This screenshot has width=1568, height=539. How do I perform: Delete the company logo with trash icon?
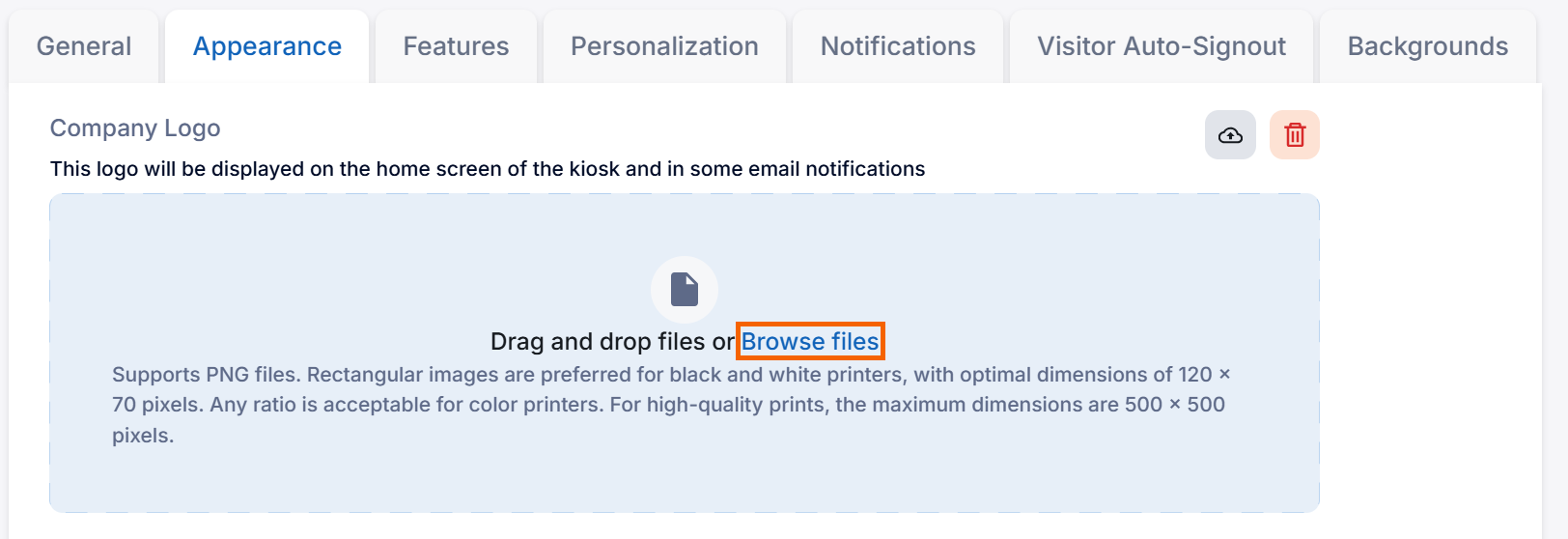[x=1294, y=135]
